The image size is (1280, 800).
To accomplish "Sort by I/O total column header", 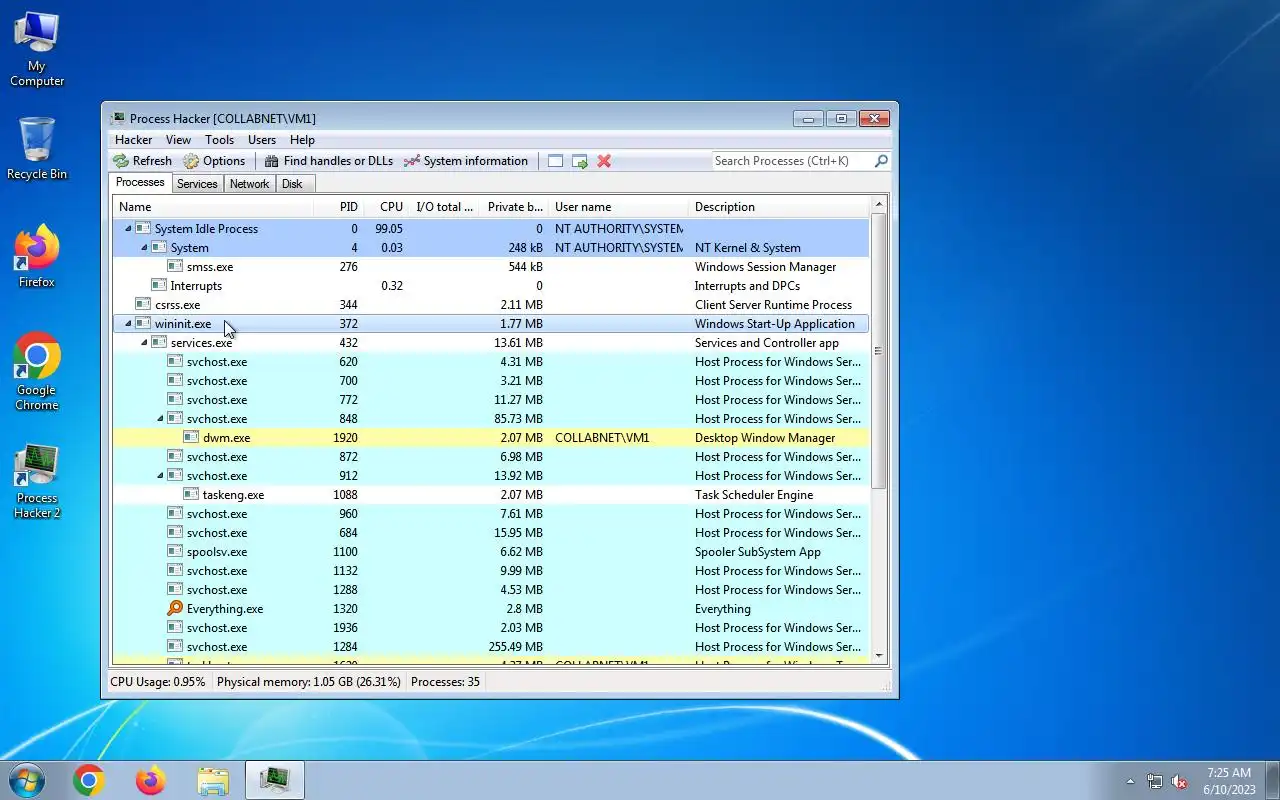I will (444, 207).
